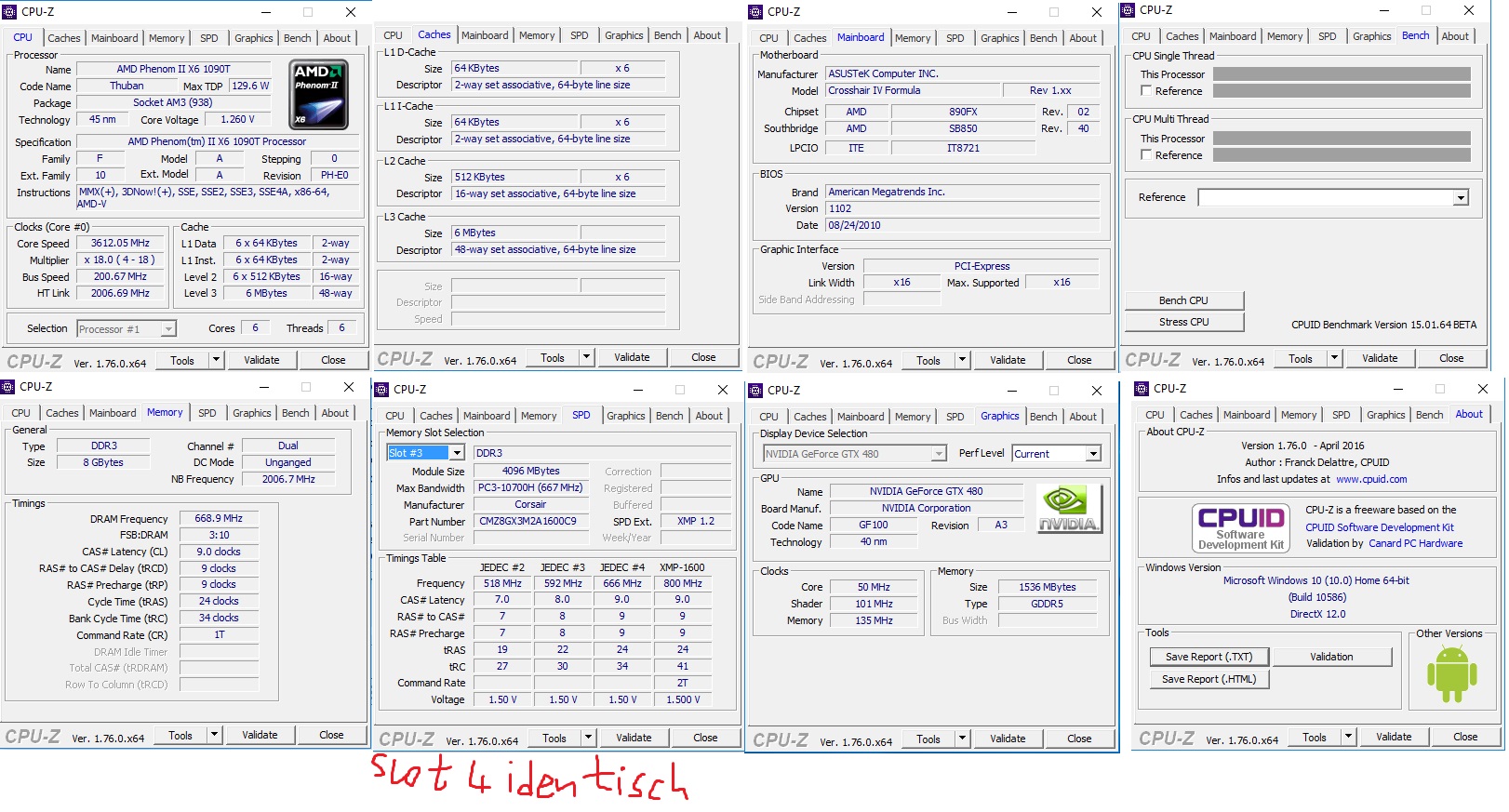Image resolution: width=1509 pixels, height=812 pixels.
Task: Expand Tools dropdown arrow in CPU window
Action: coord(216,360)
